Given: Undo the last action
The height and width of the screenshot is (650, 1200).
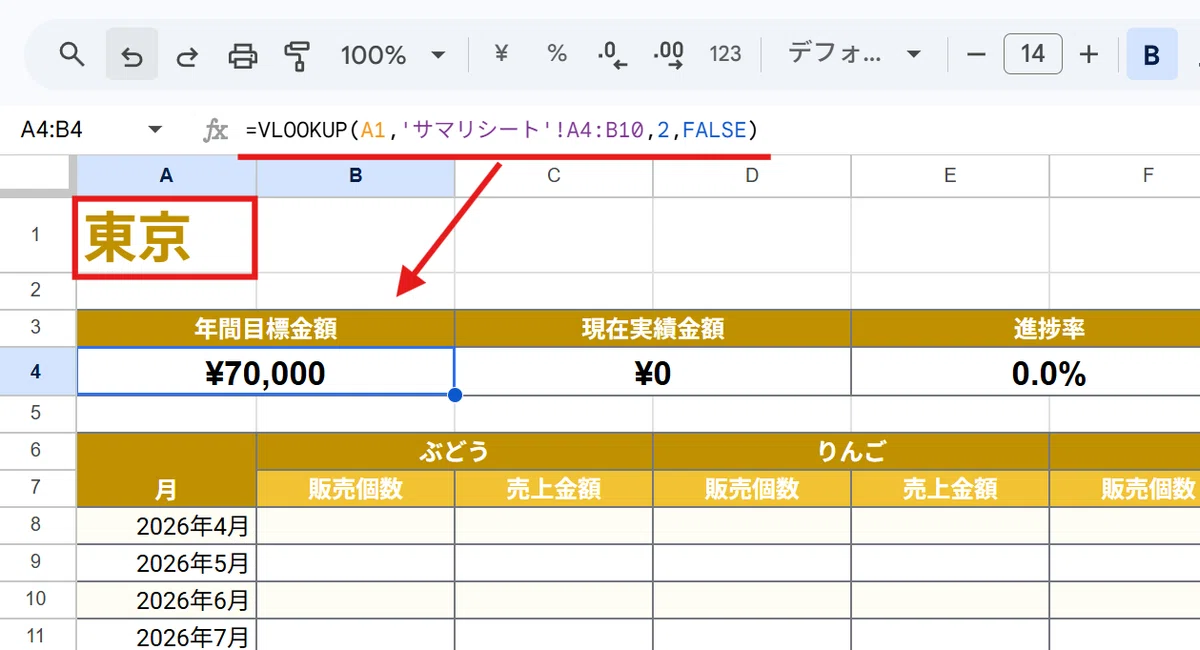Looking at the screenshot, I should pyautogui.click(x=131, y=54).
